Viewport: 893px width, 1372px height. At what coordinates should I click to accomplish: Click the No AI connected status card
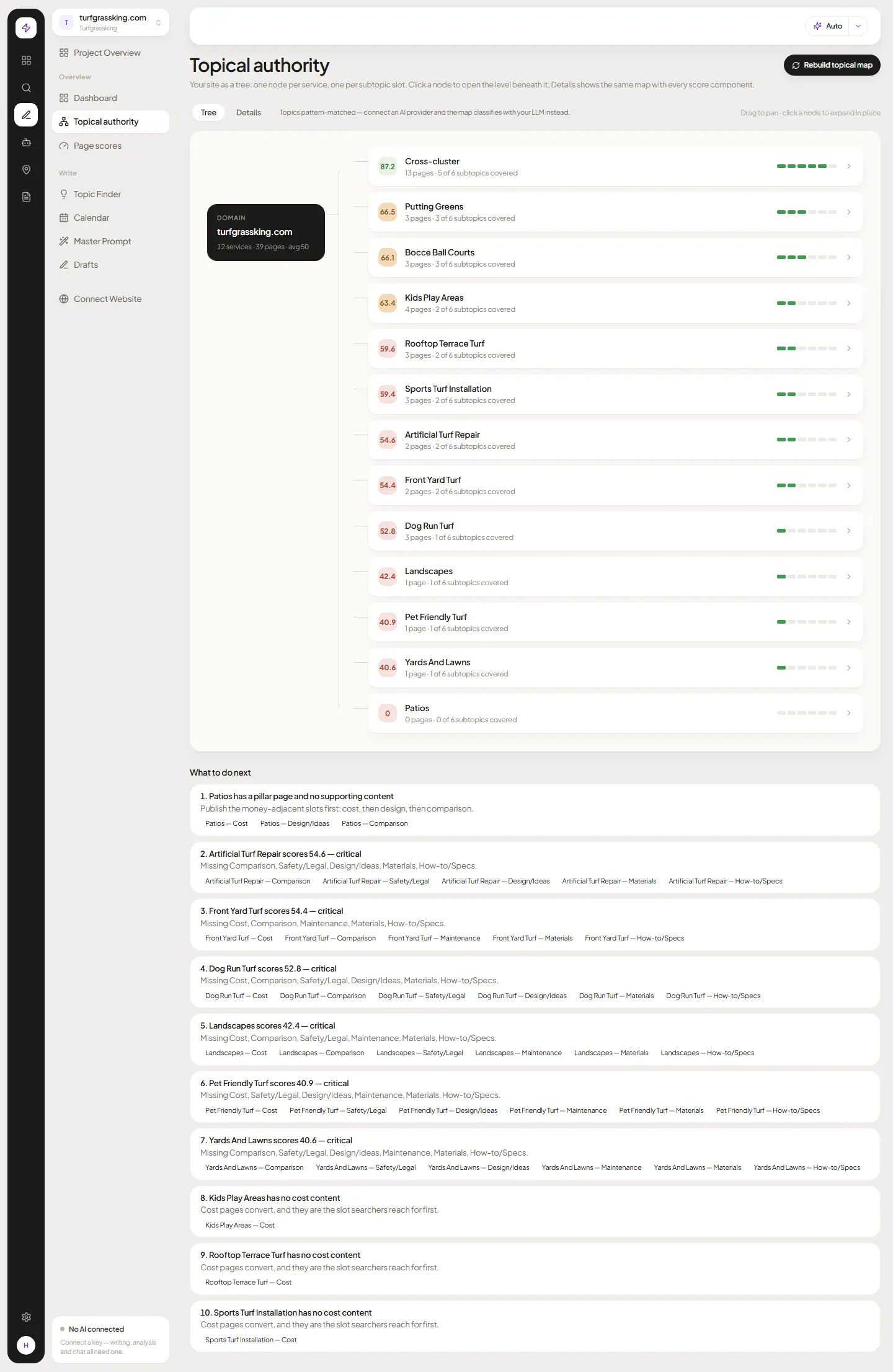[x=110, y=1340]
